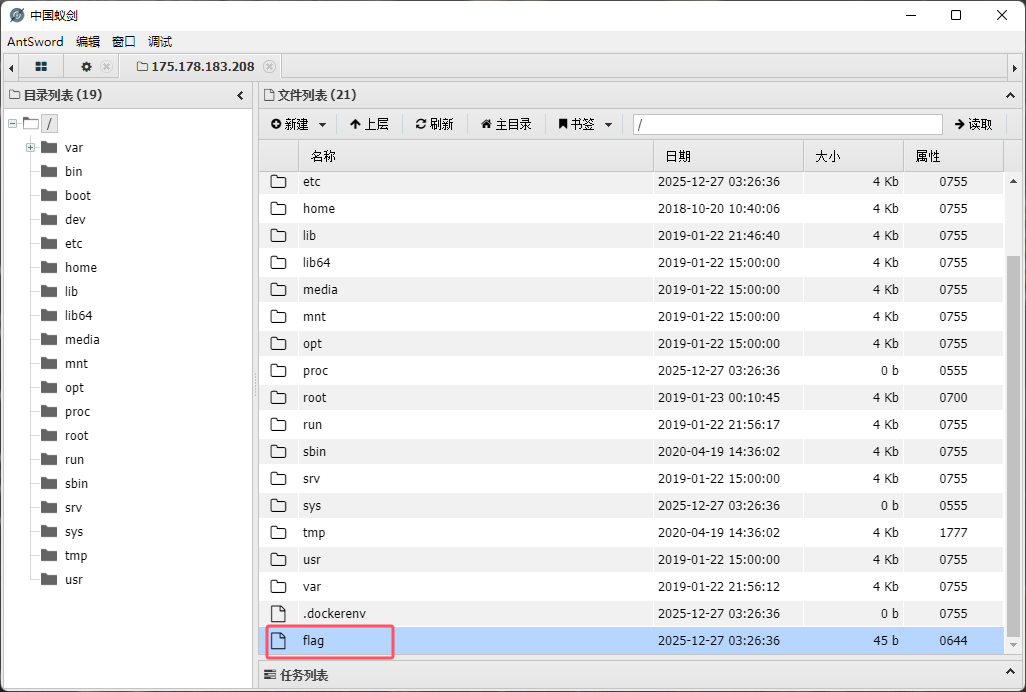Open the home grid tab icon
The height and width of the screenshot is (692, 1026).
(x=41, y=67)
